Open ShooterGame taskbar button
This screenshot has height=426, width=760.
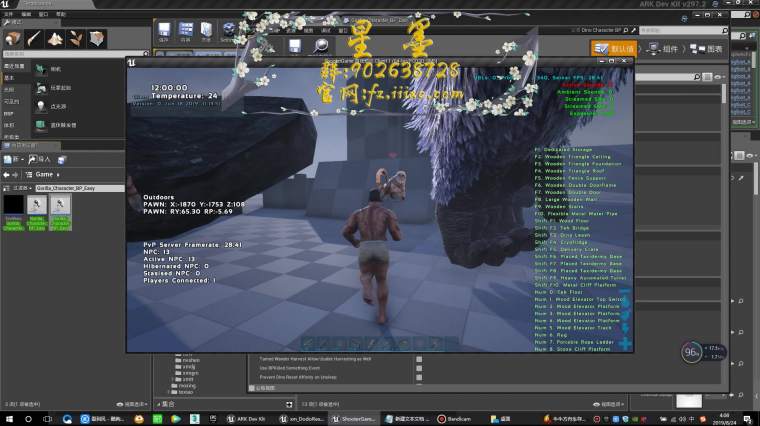(x=354, y=419)
